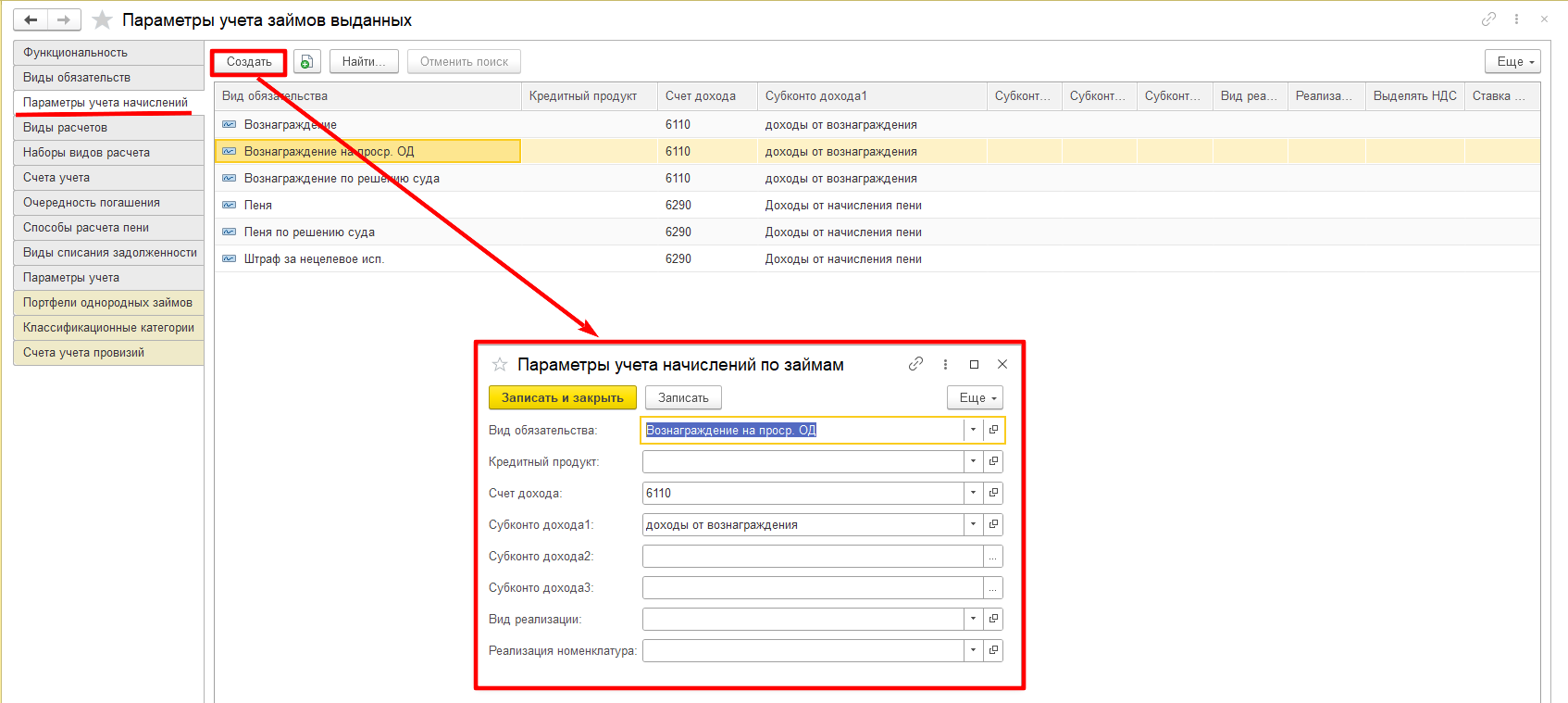
Task: Expand Вид обязательства dropdown arrow
Action: point(973,430)
